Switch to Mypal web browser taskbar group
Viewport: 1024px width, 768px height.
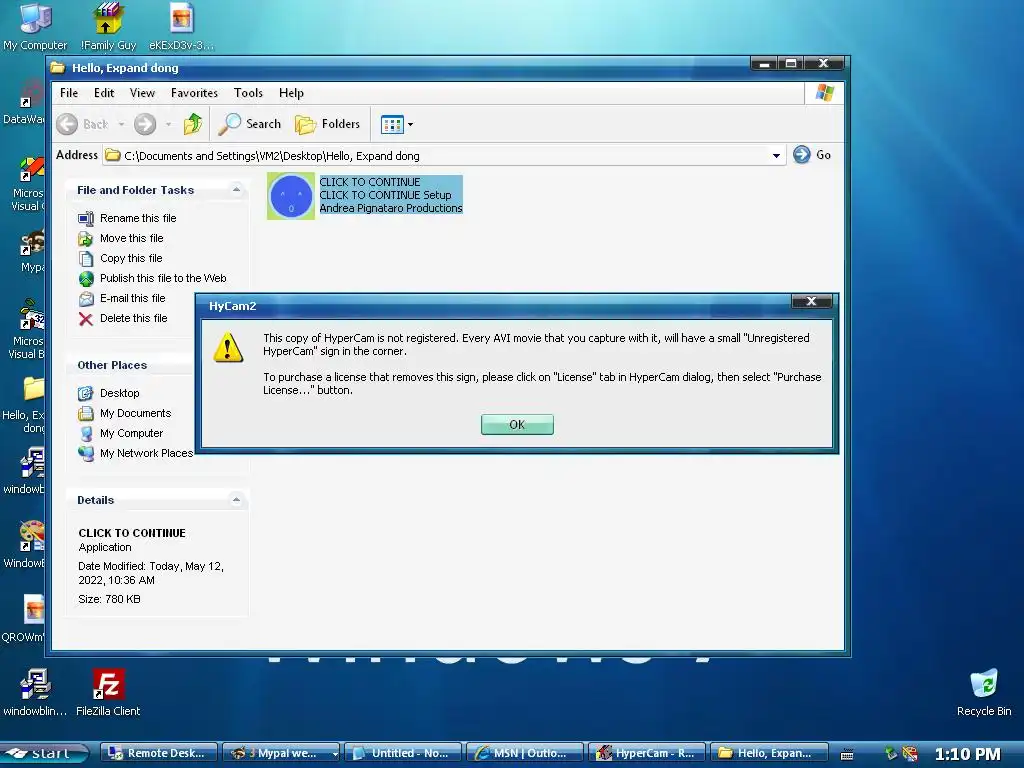tap(281, 753)
